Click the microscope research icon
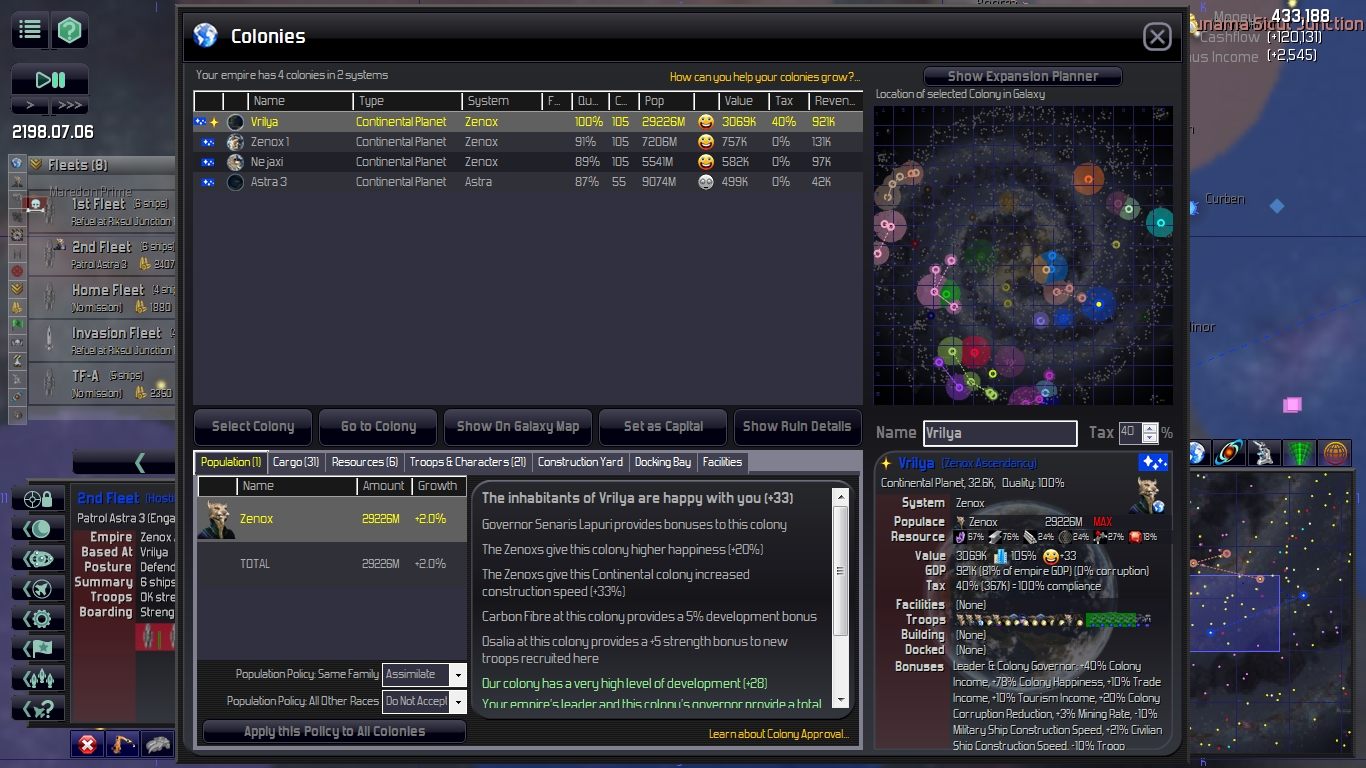The width and height of the screenshot is (1366, 768). (x=1264, y=453)
